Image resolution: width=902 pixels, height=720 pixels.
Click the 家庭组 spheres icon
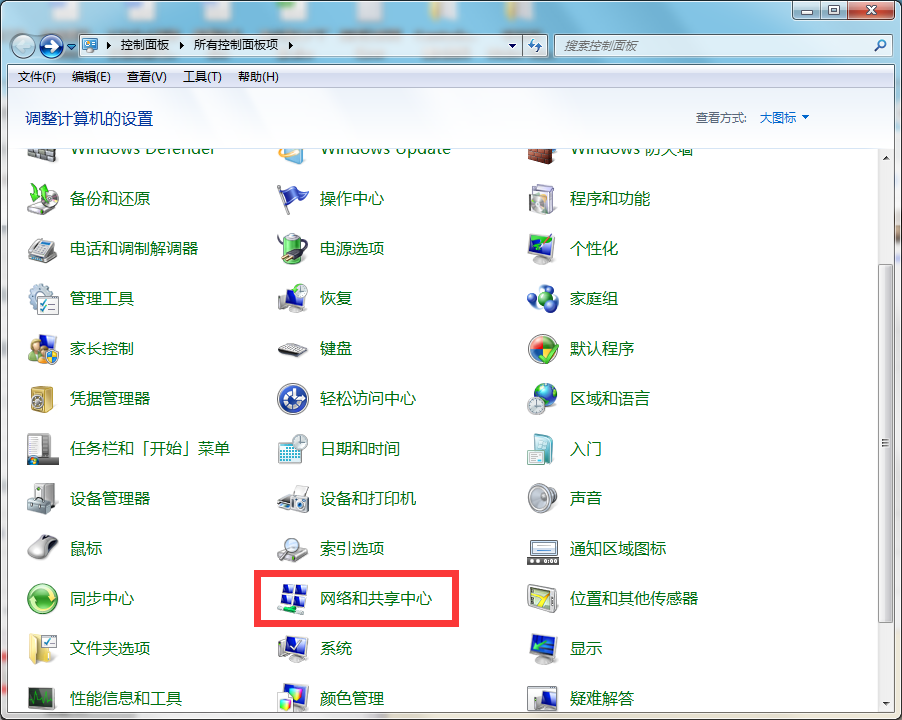click(x=542, y=299)
